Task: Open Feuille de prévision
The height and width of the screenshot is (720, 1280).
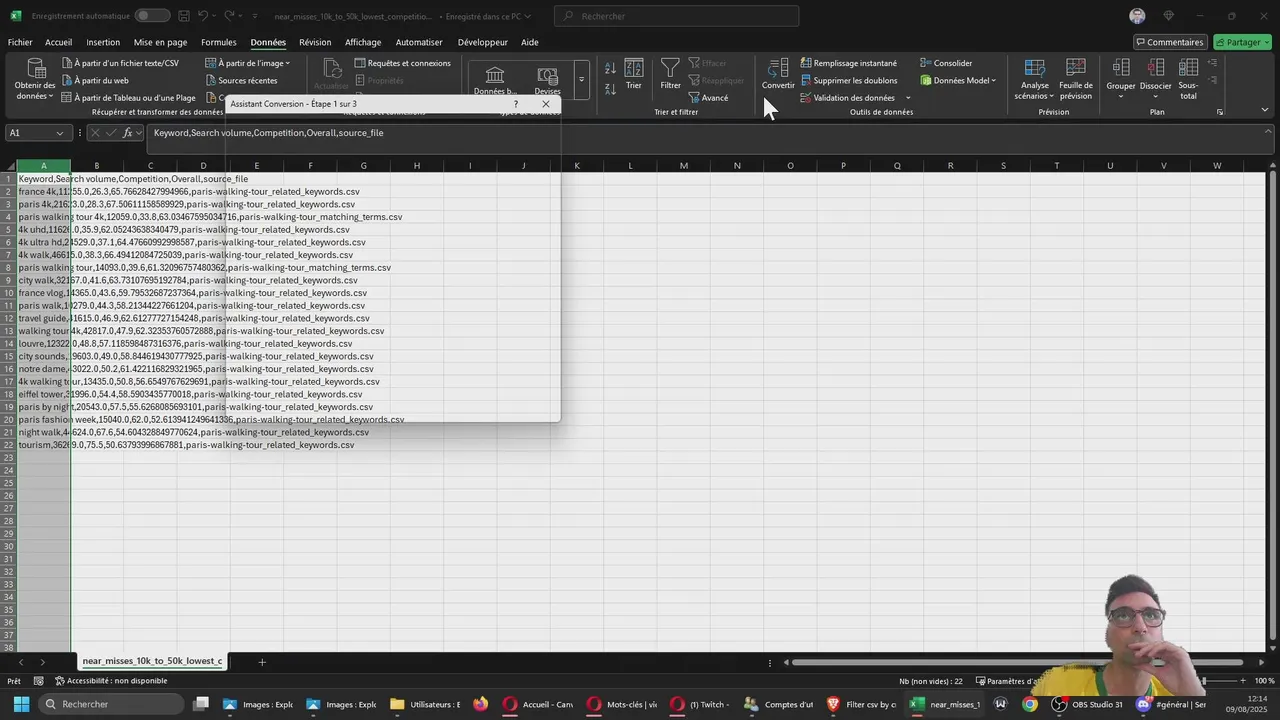Action: [x=1076, y=79]
